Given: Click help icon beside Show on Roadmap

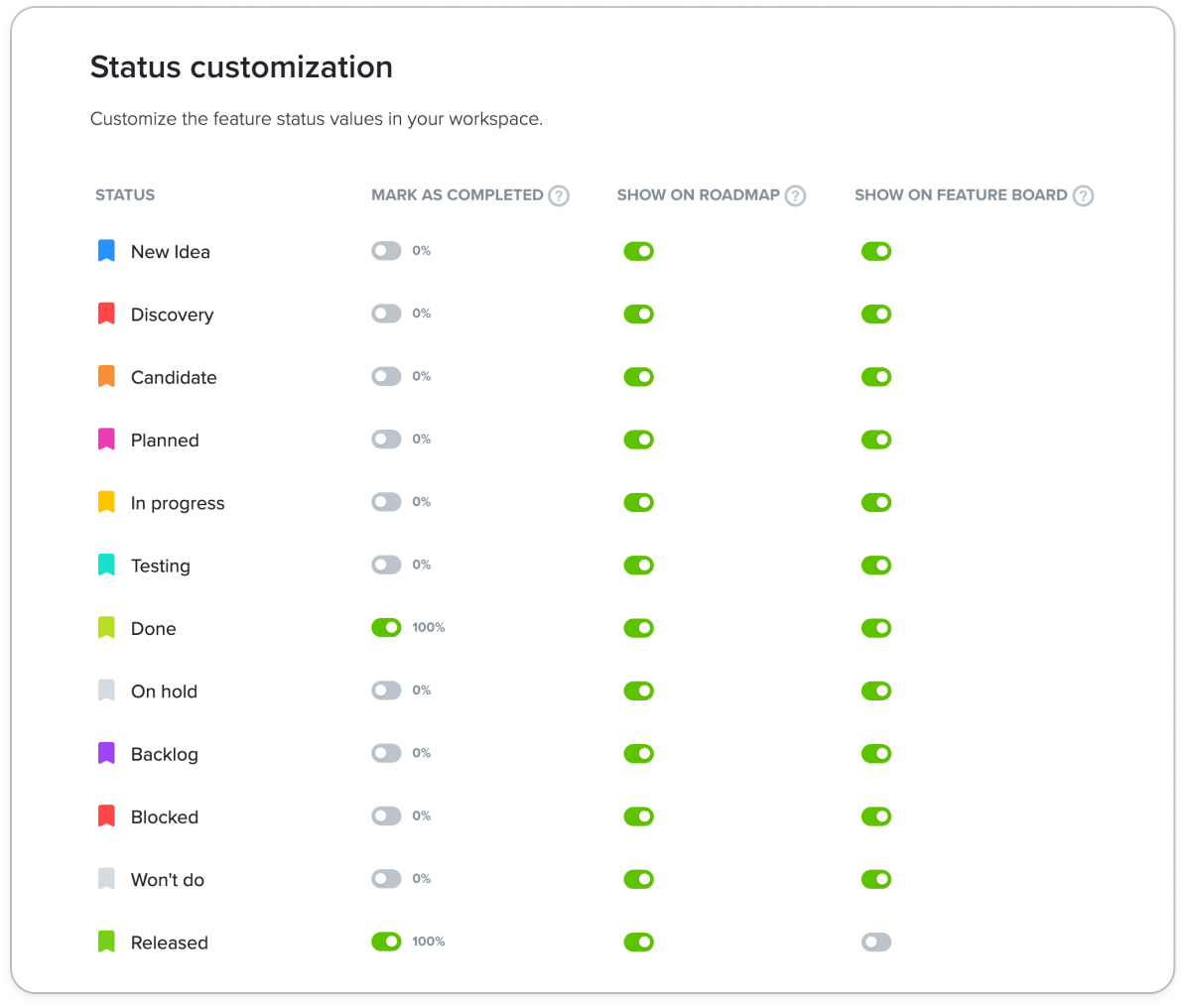Looking at the screenshot, I should [795, 195].
